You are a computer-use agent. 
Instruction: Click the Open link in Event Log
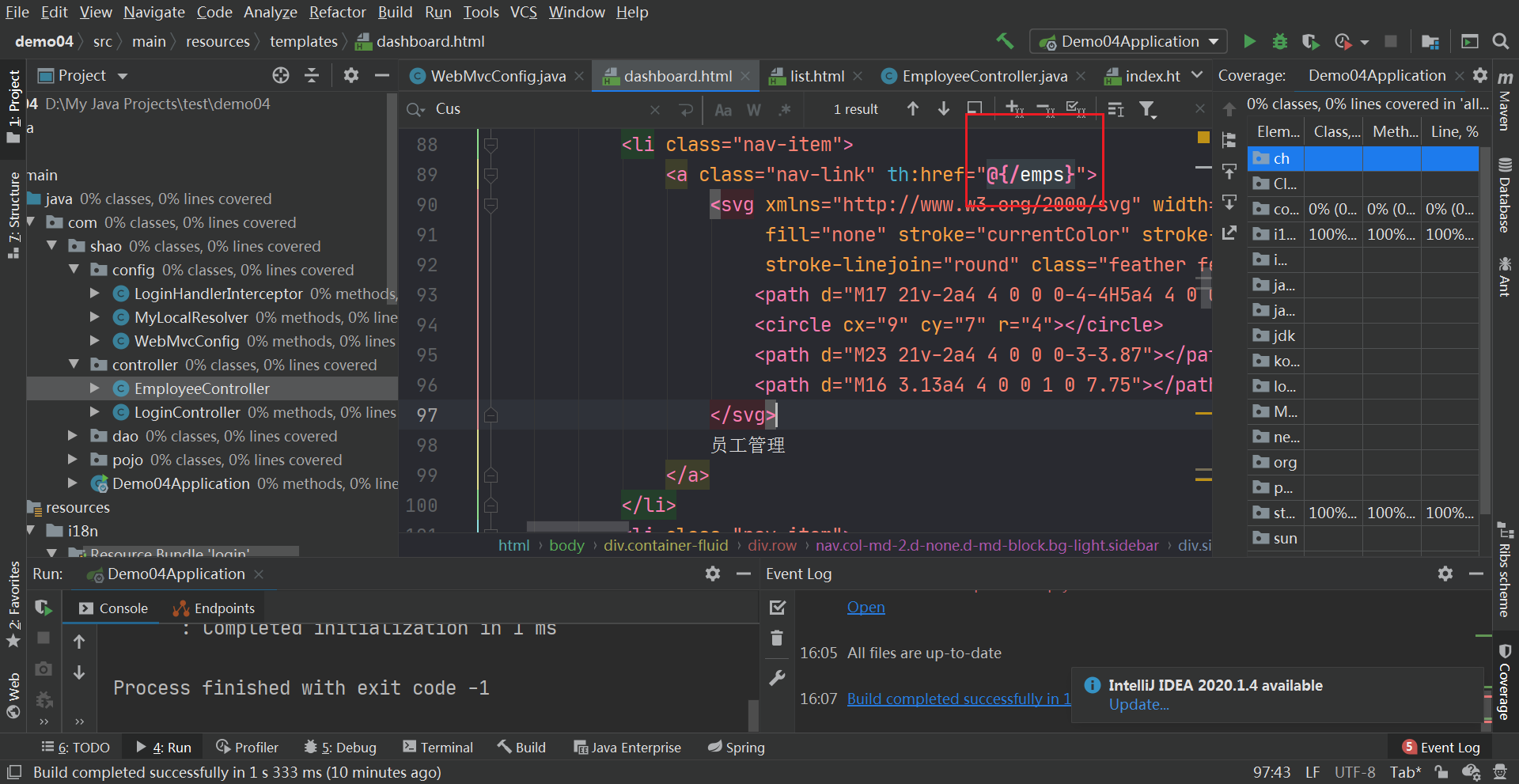click(x=866, y=607)
